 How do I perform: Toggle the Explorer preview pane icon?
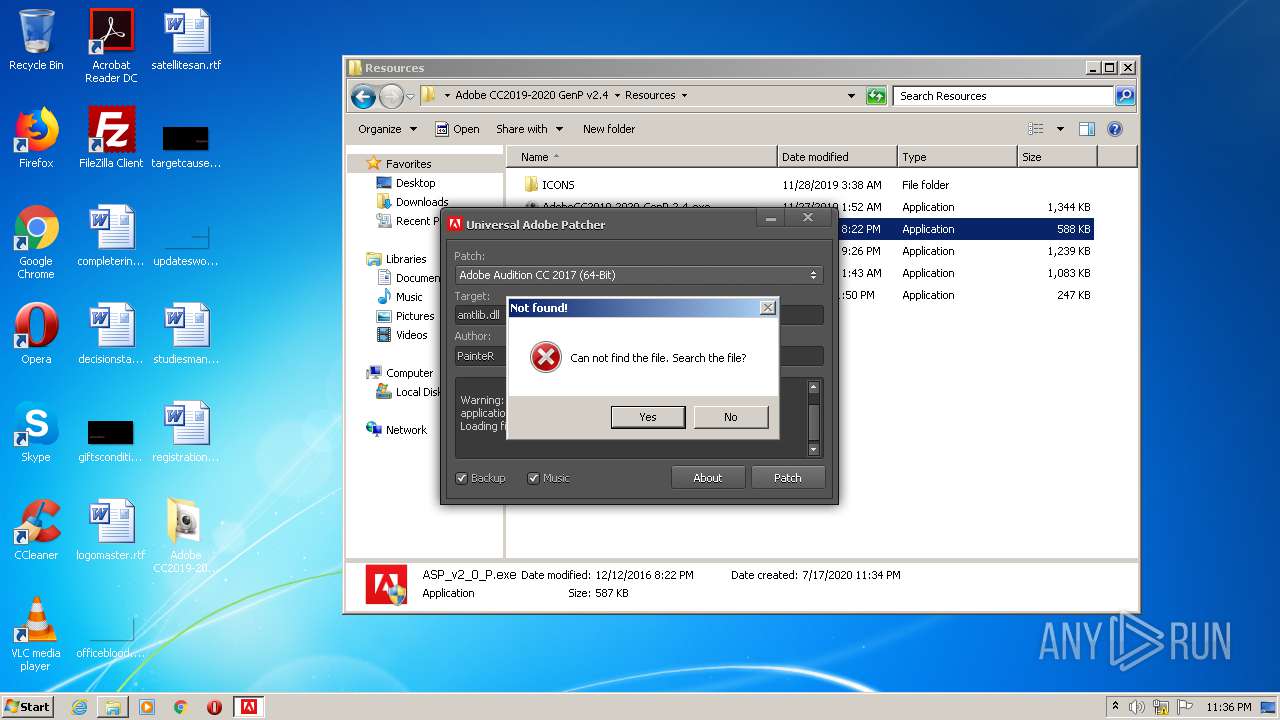click(x=1087, y=129)
